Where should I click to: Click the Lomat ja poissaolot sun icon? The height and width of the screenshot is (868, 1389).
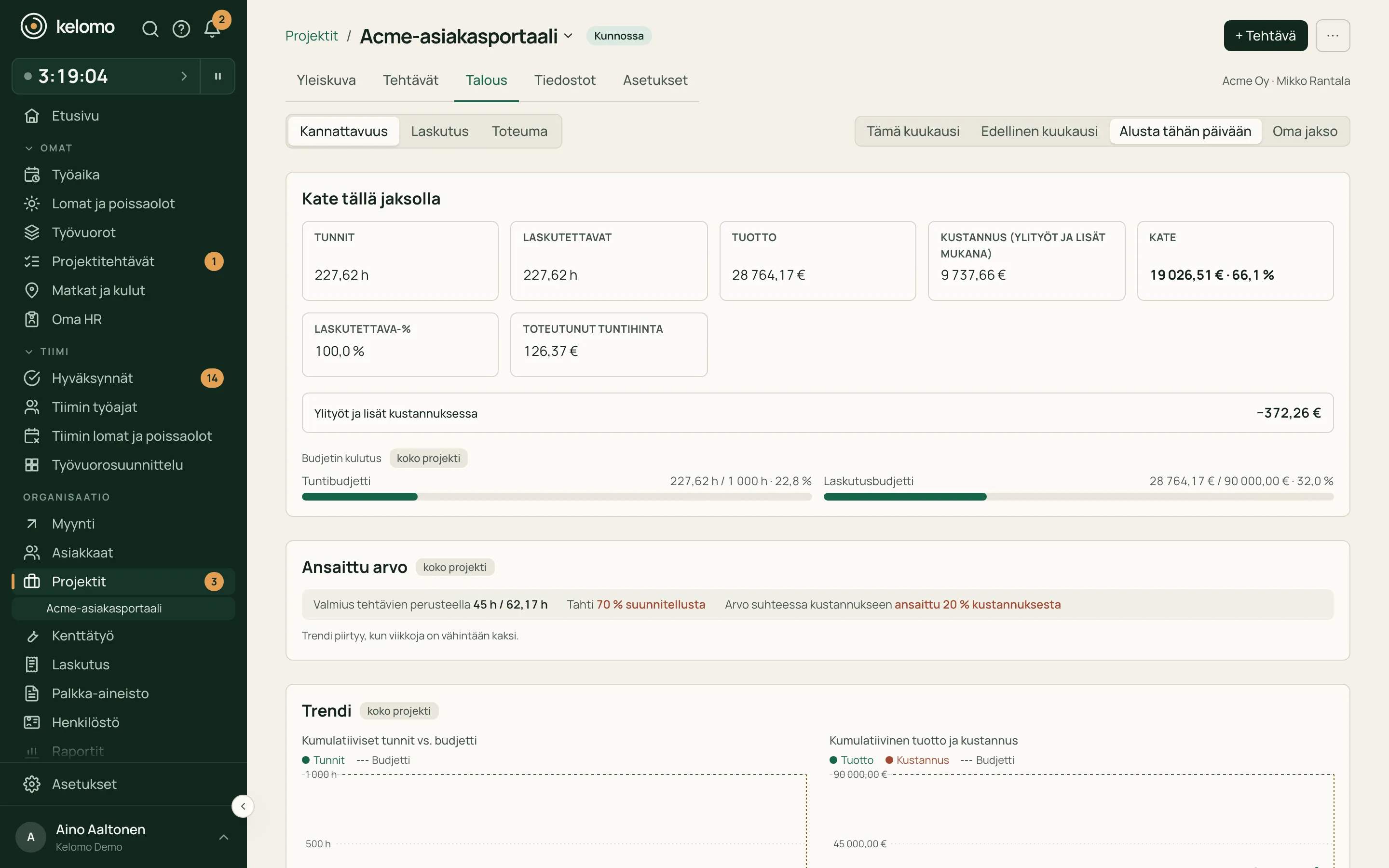[31, 203]
